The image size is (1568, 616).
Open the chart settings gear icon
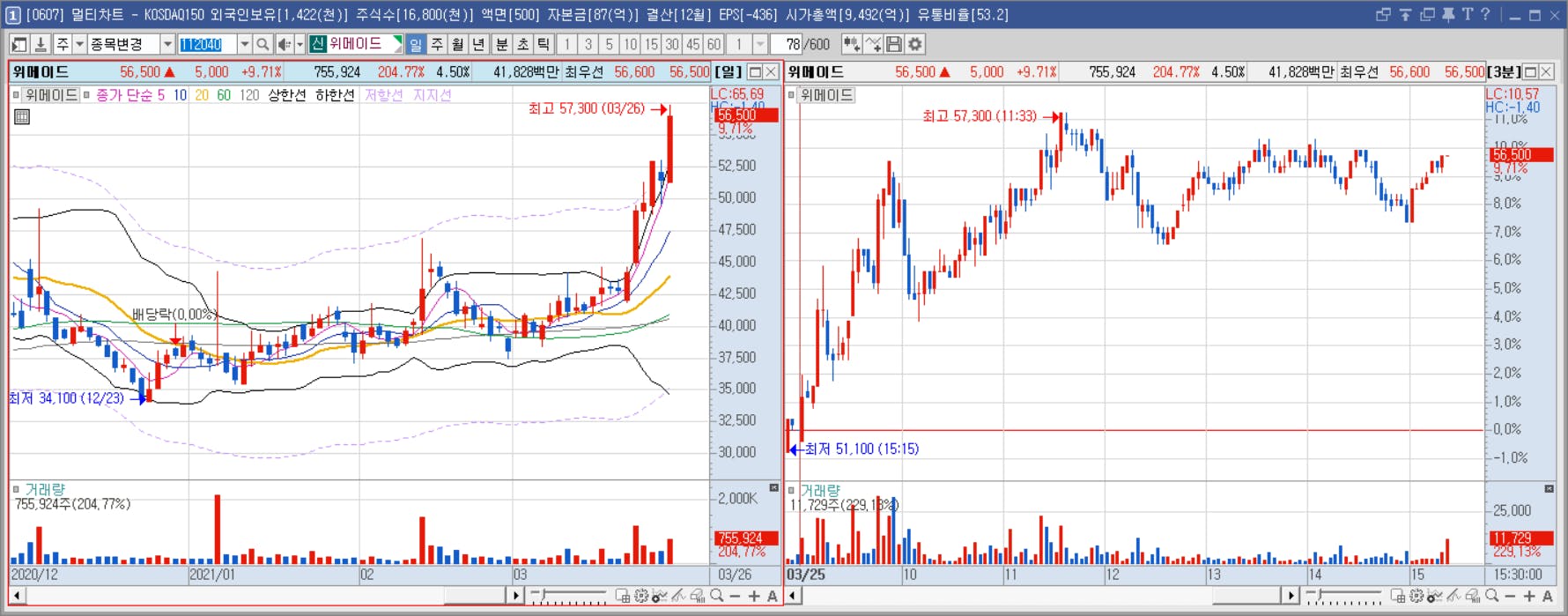pyautogui.click(x=915, y=44)
